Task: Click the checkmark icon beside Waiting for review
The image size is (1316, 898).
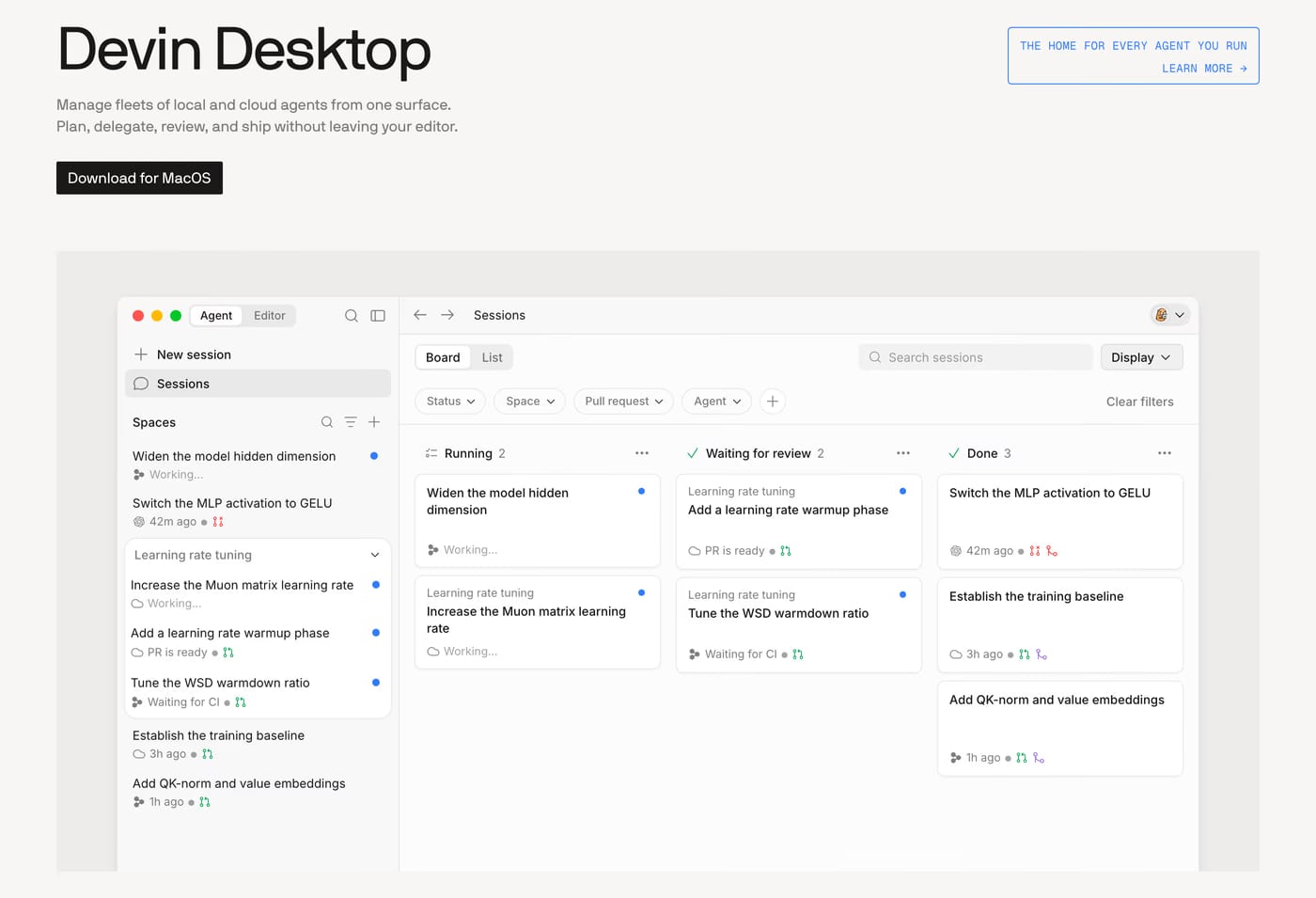Action: [x=693, y=453]
